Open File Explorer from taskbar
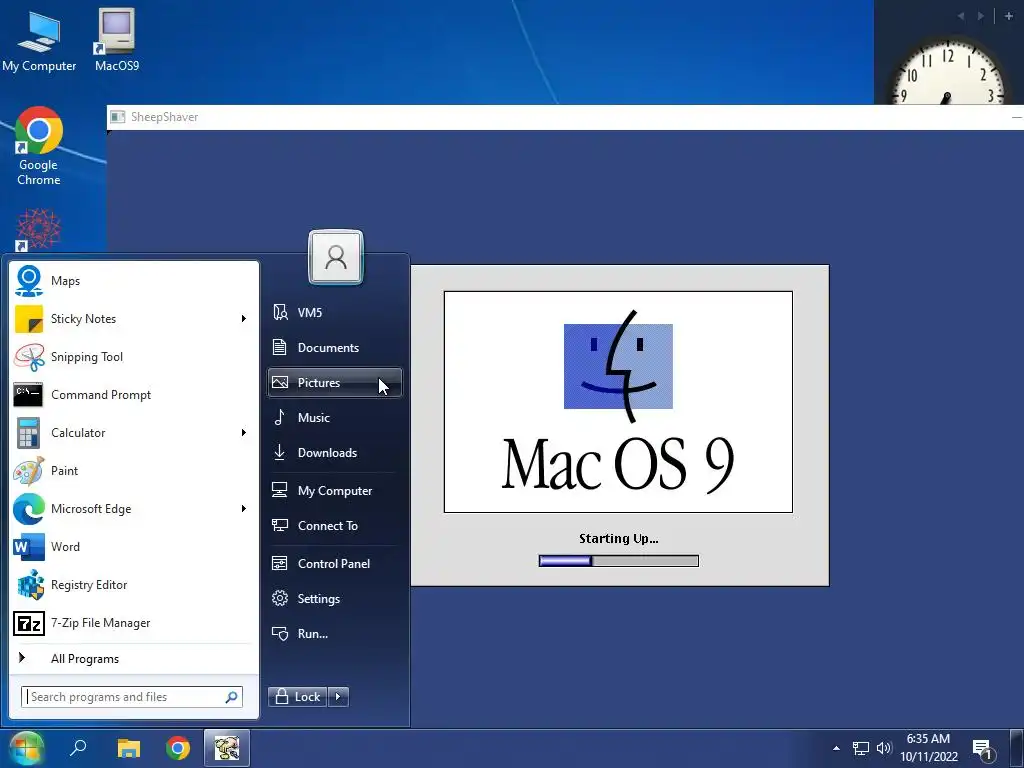 129,748
